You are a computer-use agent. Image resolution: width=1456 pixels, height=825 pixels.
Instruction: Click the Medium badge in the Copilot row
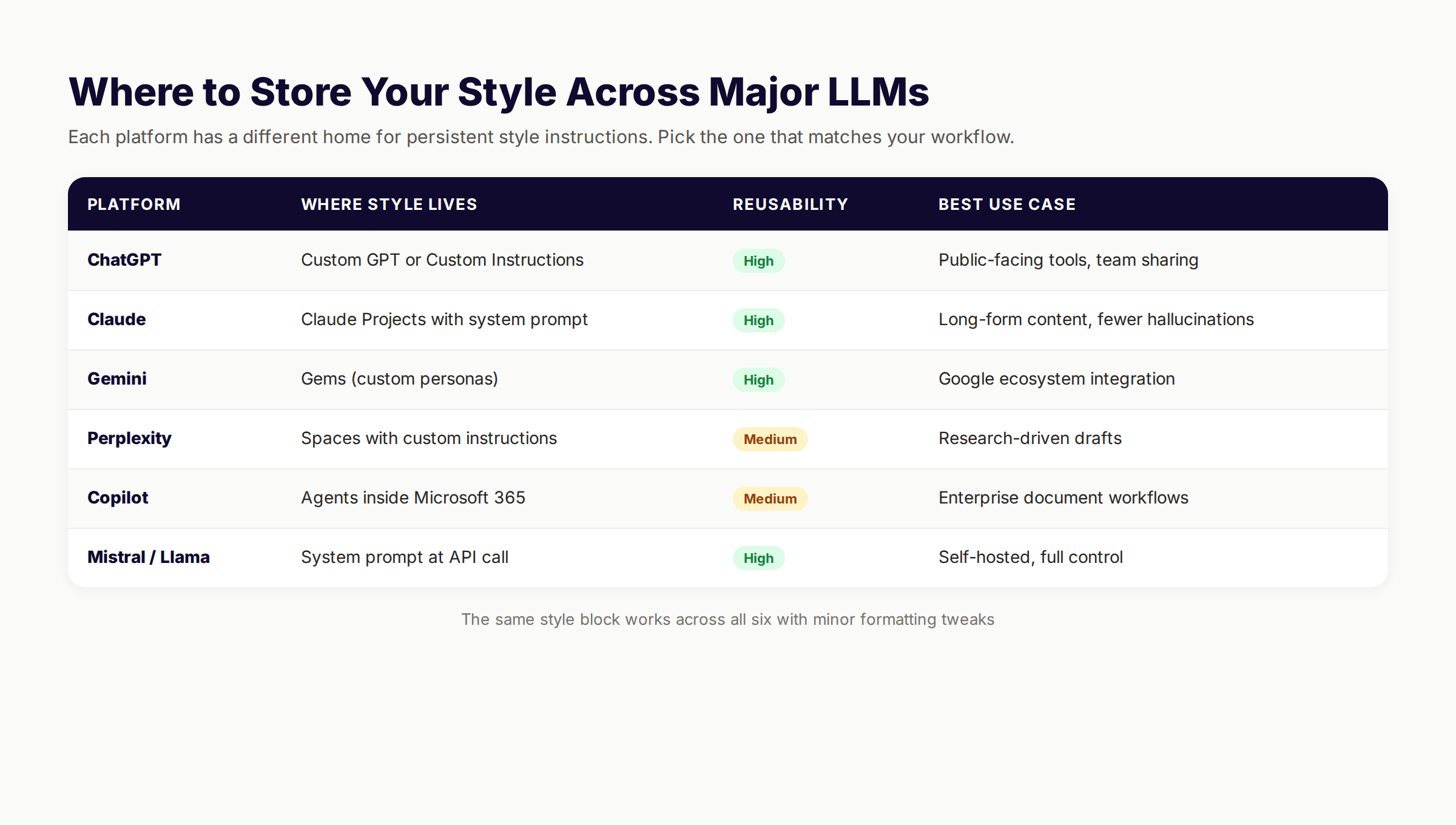(770, 499)
